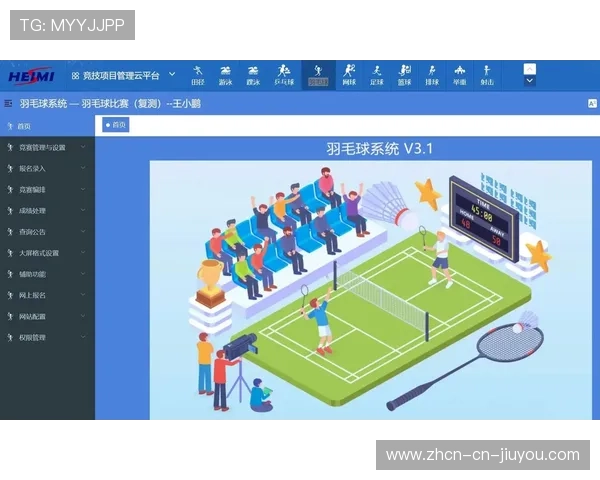Select the 游泳 (swimming) sport icon
The image size is (600, 480).
click(226, 74)
